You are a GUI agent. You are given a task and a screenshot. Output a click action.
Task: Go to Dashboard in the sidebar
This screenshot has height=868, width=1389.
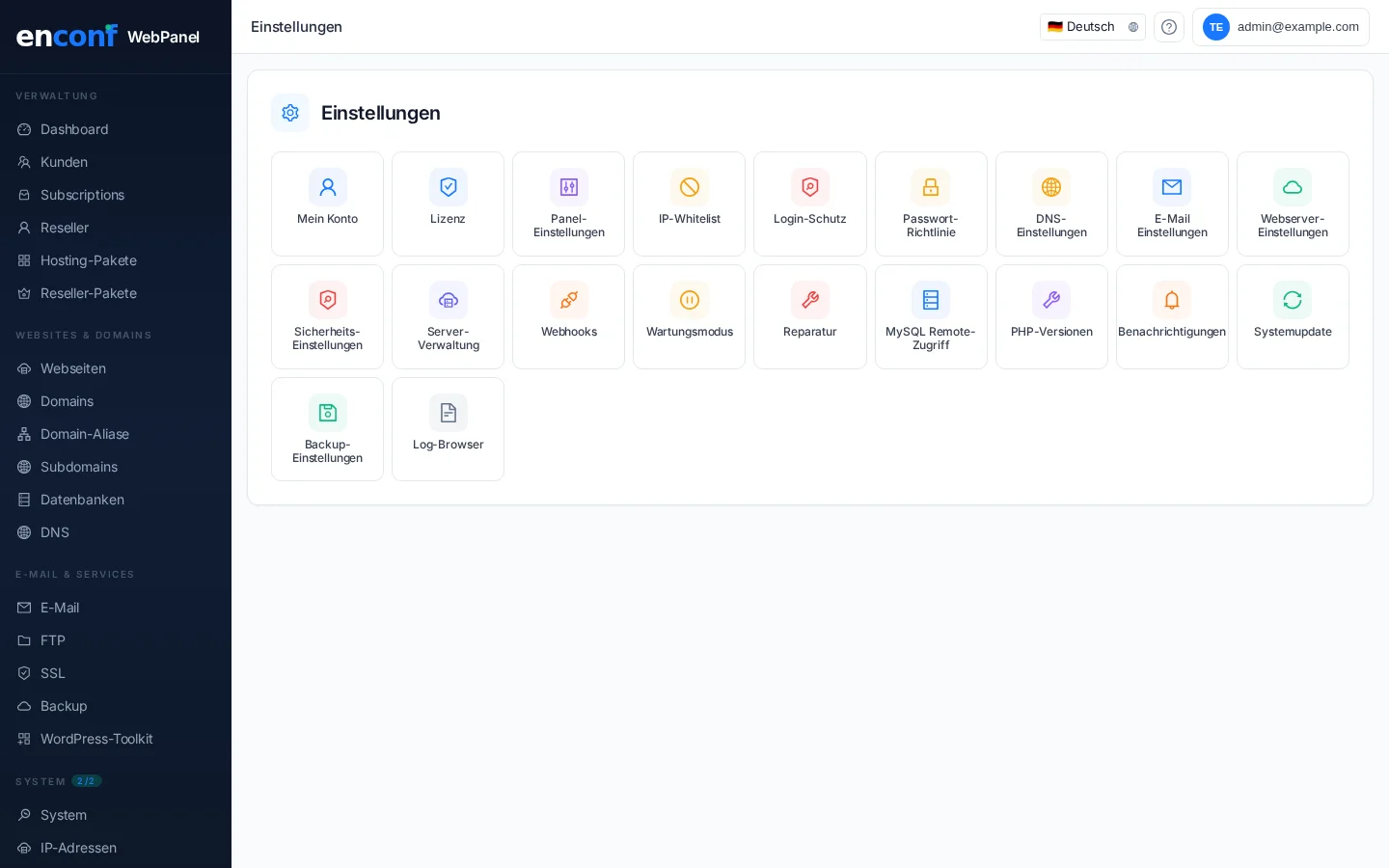point(74,129)
